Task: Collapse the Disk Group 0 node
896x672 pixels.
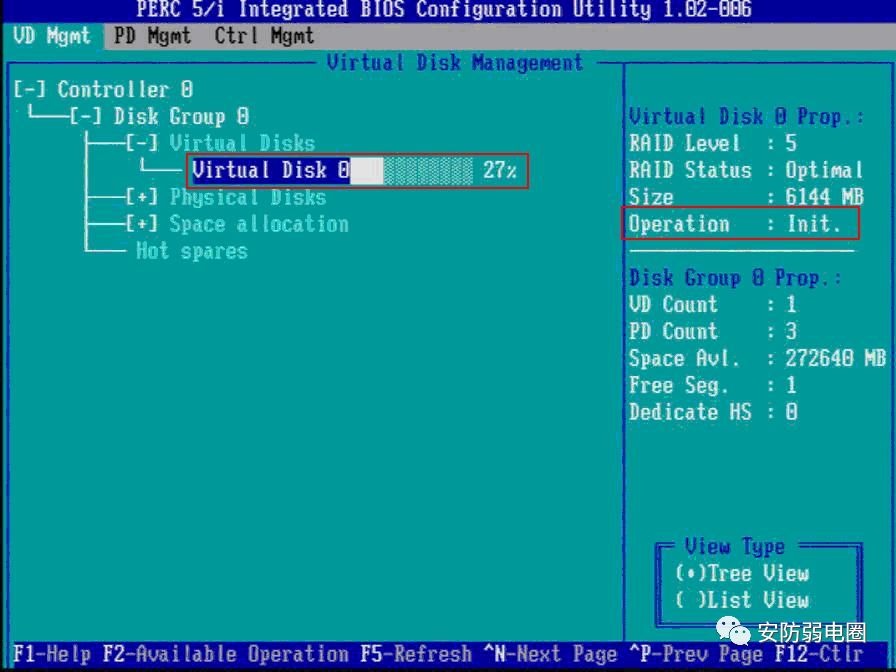Action: click(x=86, y=117)
